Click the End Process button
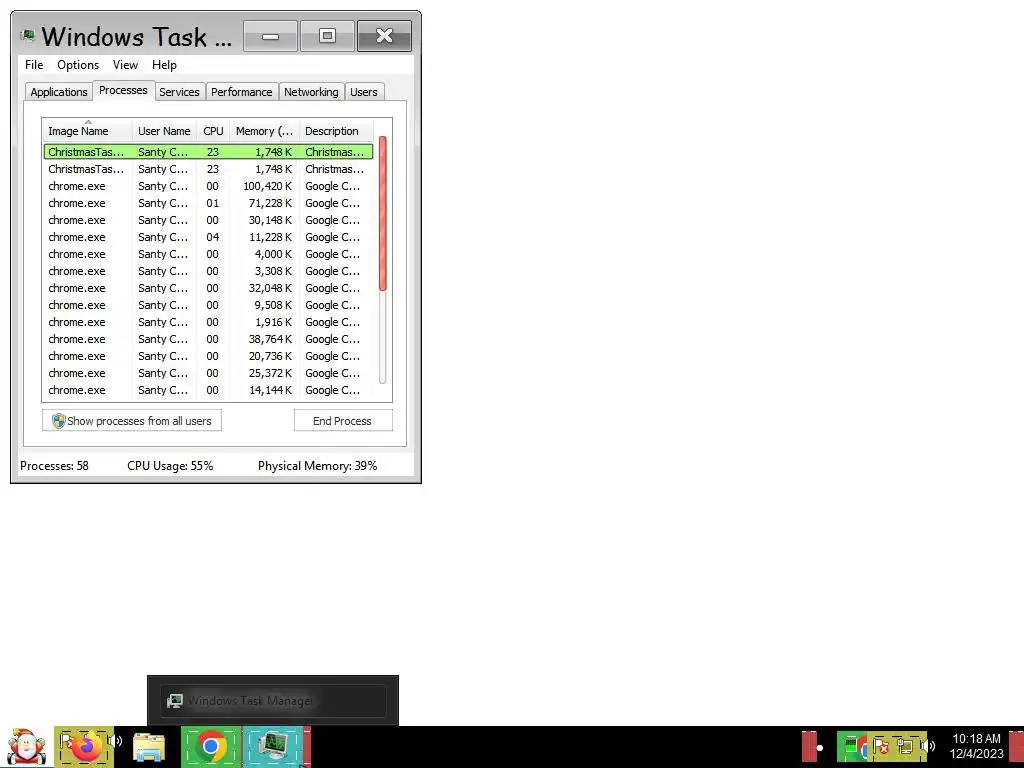Image resolution: width=1024 pixels, height=768 pixels. tap(343, 421)
